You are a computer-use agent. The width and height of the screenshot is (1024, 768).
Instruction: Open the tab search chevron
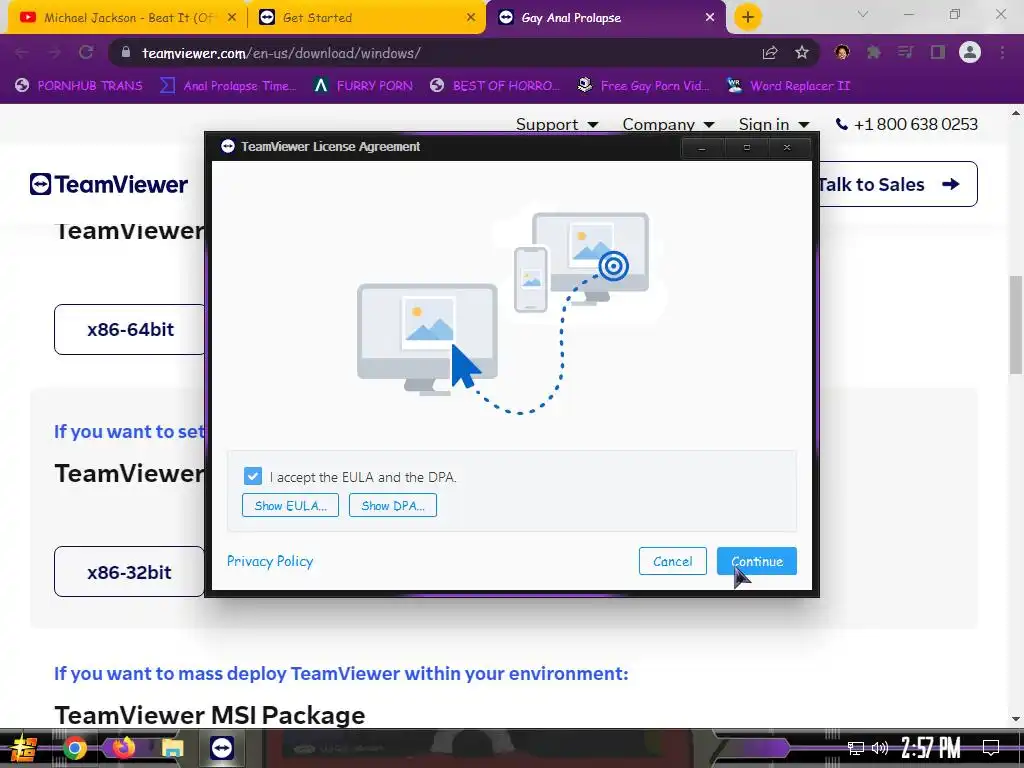[x=863, y=14]
